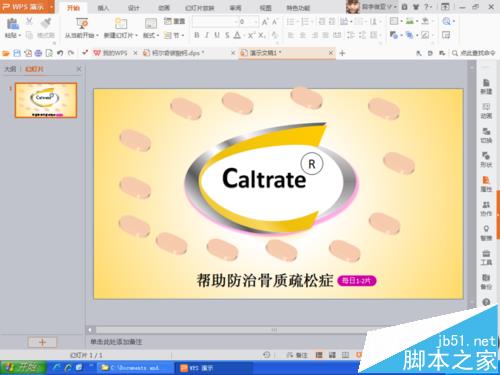
Task: Click the Find magnifier icon in ribbon
Action: pos(447,22)
